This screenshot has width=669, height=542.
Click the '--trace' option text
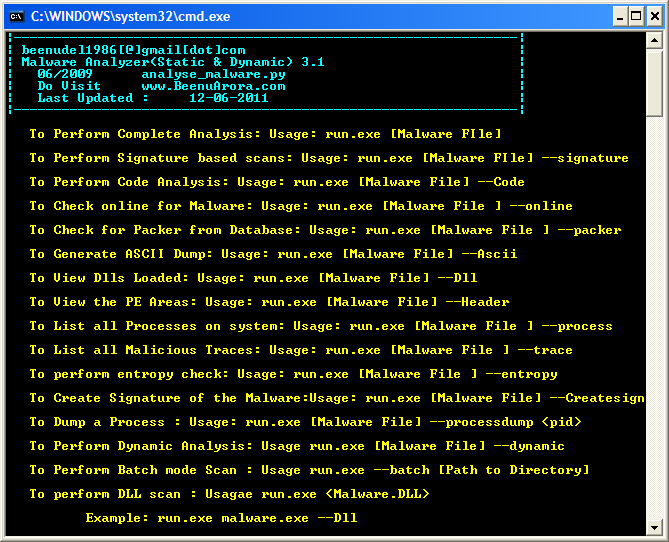(x=545, y=350)
